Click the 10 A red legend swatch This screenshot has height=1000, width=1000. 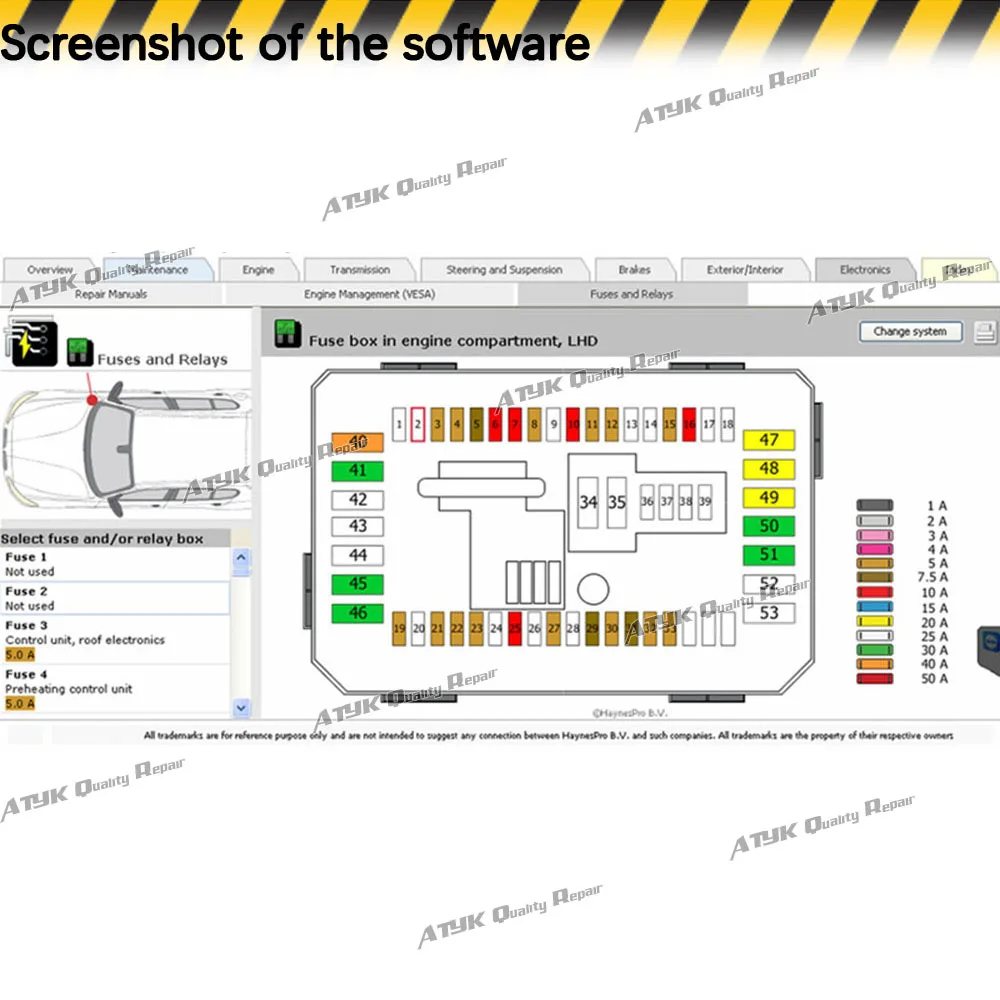tap(874, 592)
